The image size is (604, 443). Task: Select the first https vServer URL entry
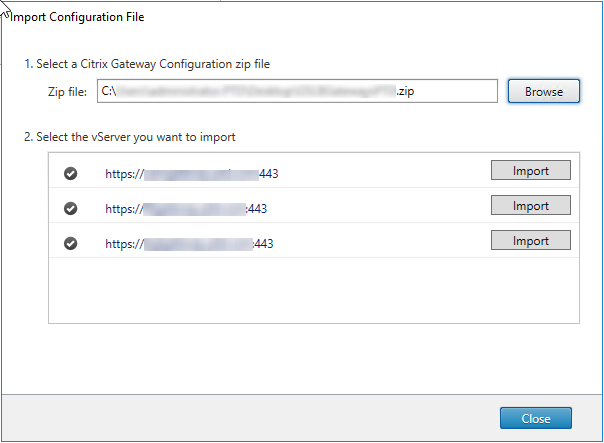tap(191, 173)
